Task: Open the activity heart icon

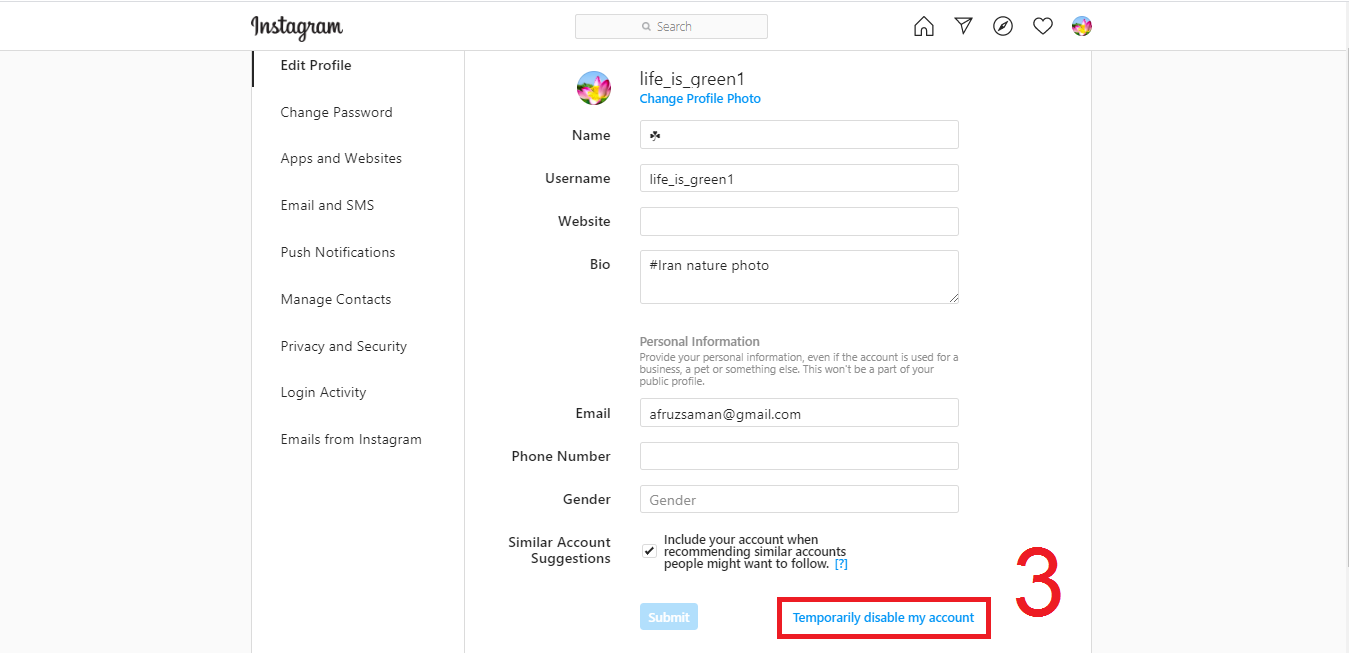Action: 1043,27
